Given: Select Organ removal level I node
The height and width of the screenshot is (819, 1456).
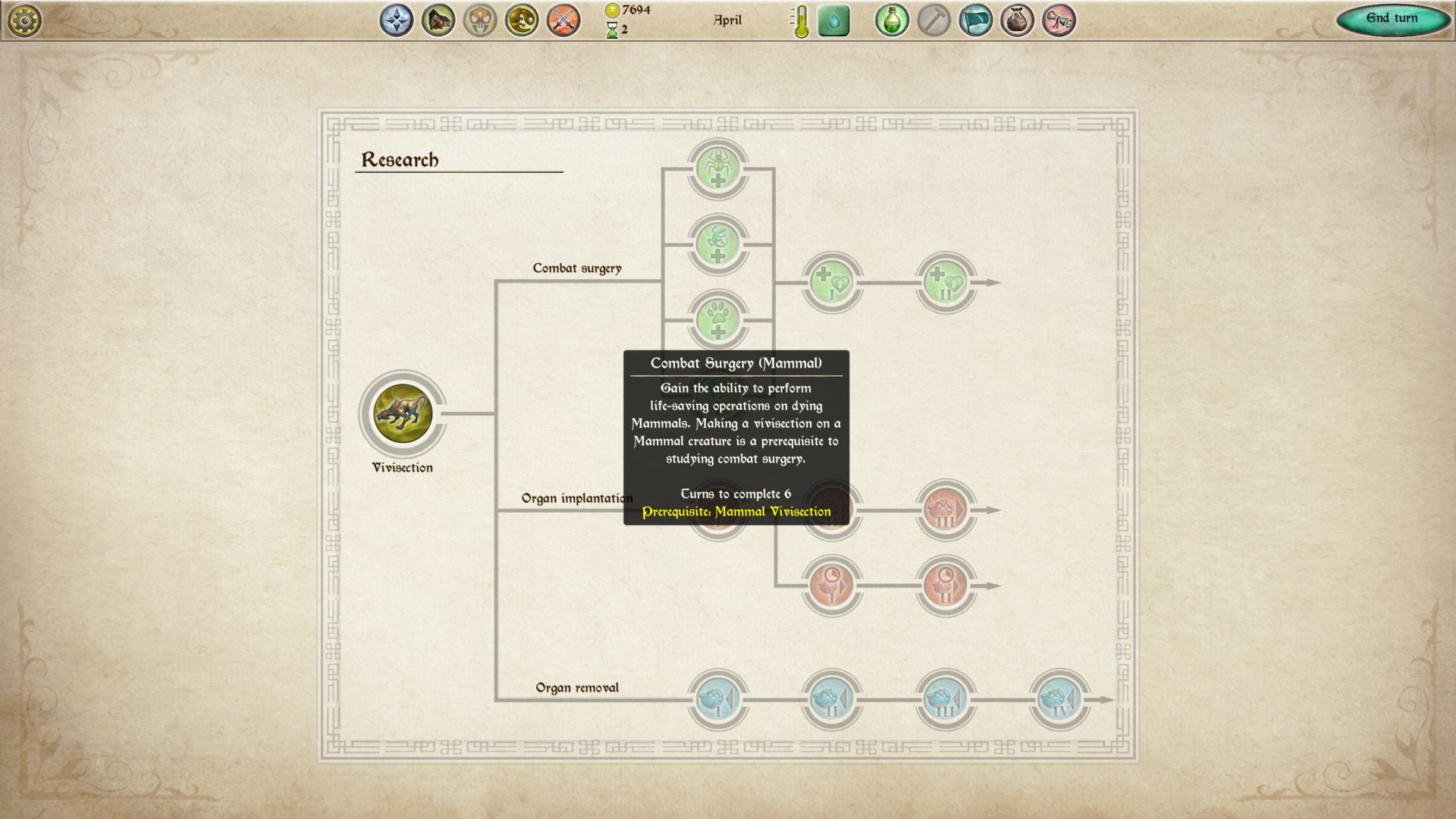Looking at the screenshot, I should coord(718,699).
